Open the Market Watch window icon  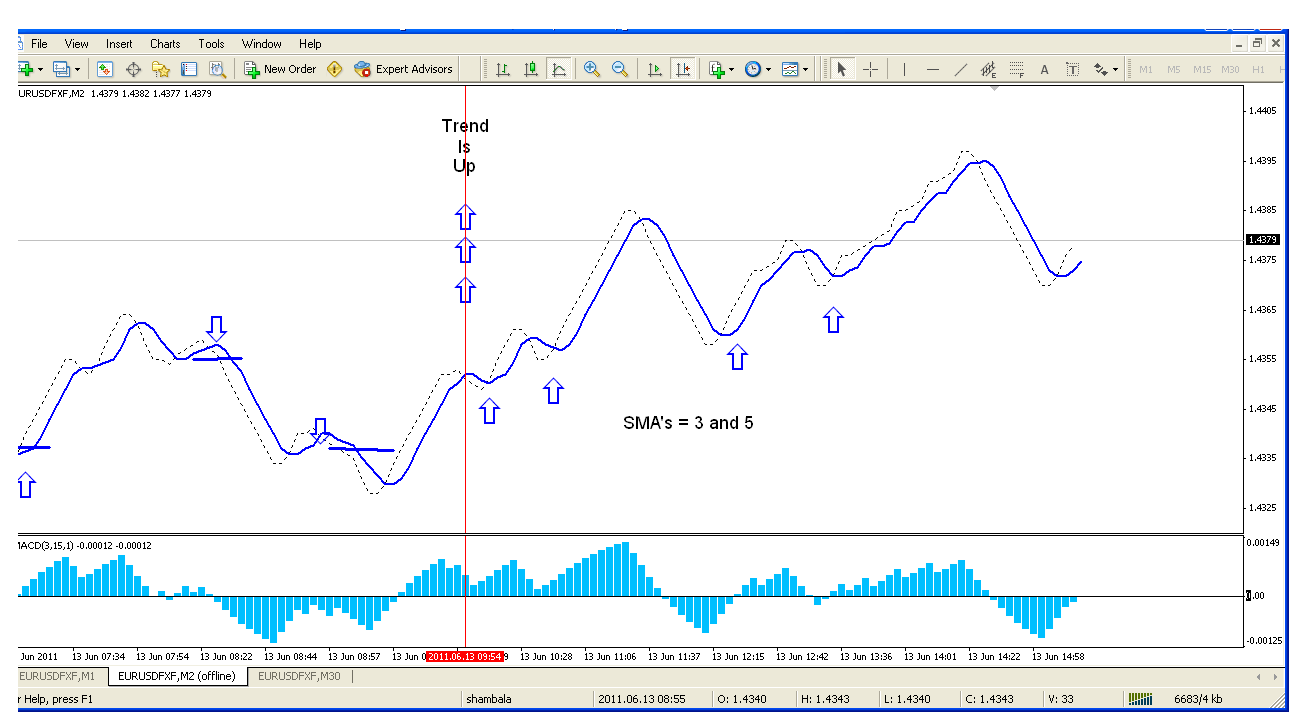tap(105, 69)
